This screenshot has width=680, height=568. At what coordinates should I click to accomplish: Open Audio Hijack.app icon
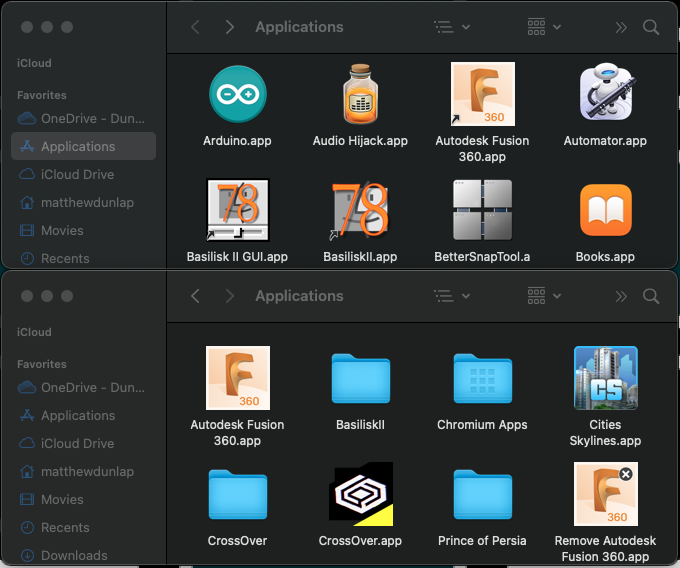(360, 94)
